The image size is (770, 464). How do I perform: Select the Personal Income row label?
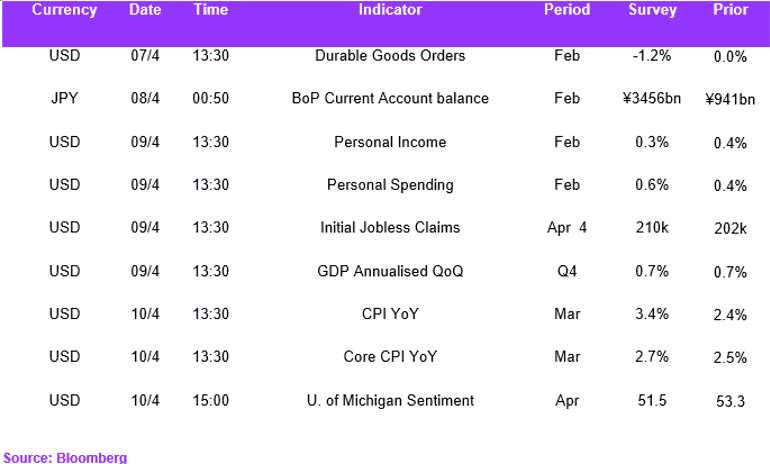[390, 142]
